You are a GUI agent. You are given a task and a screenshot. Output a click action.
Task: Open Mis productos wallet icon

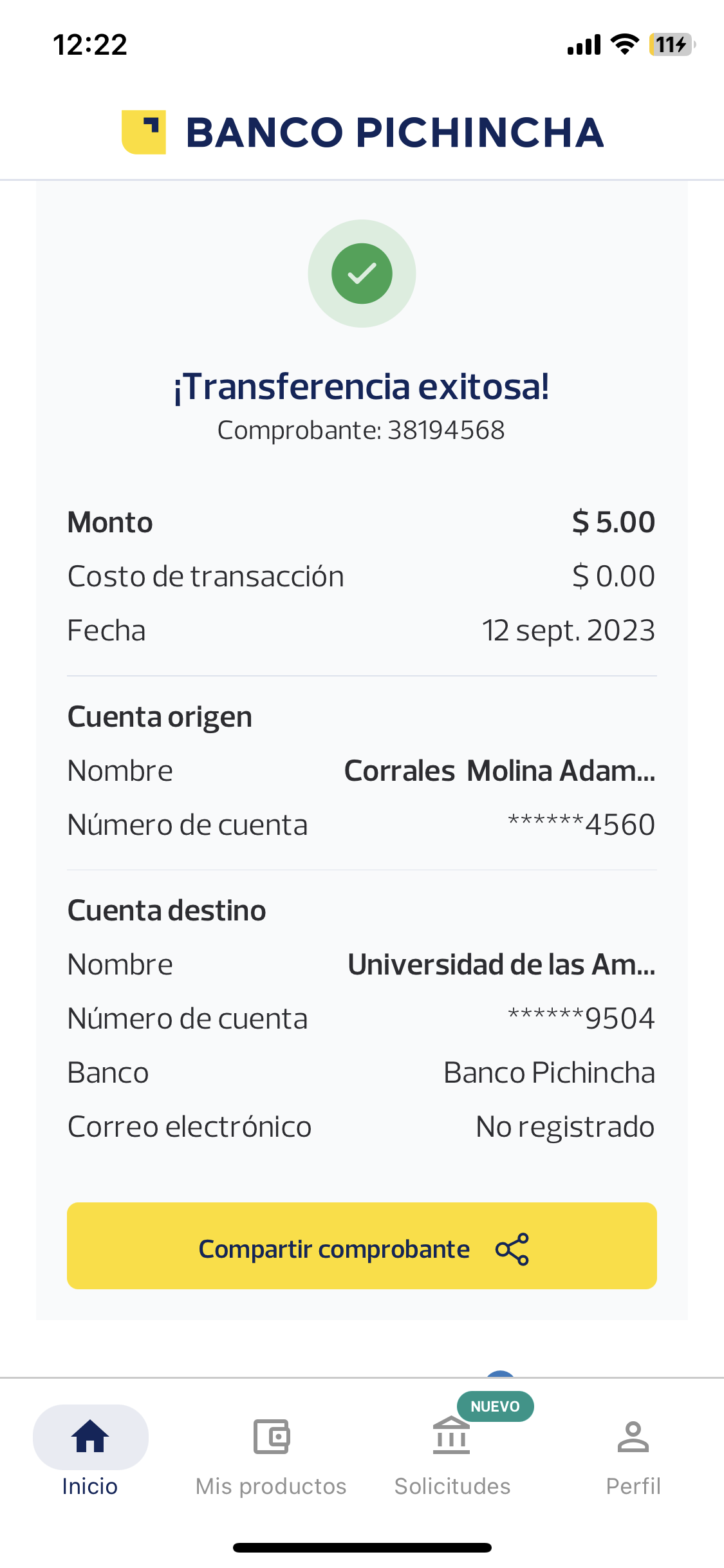click(x=271, y=1437)
